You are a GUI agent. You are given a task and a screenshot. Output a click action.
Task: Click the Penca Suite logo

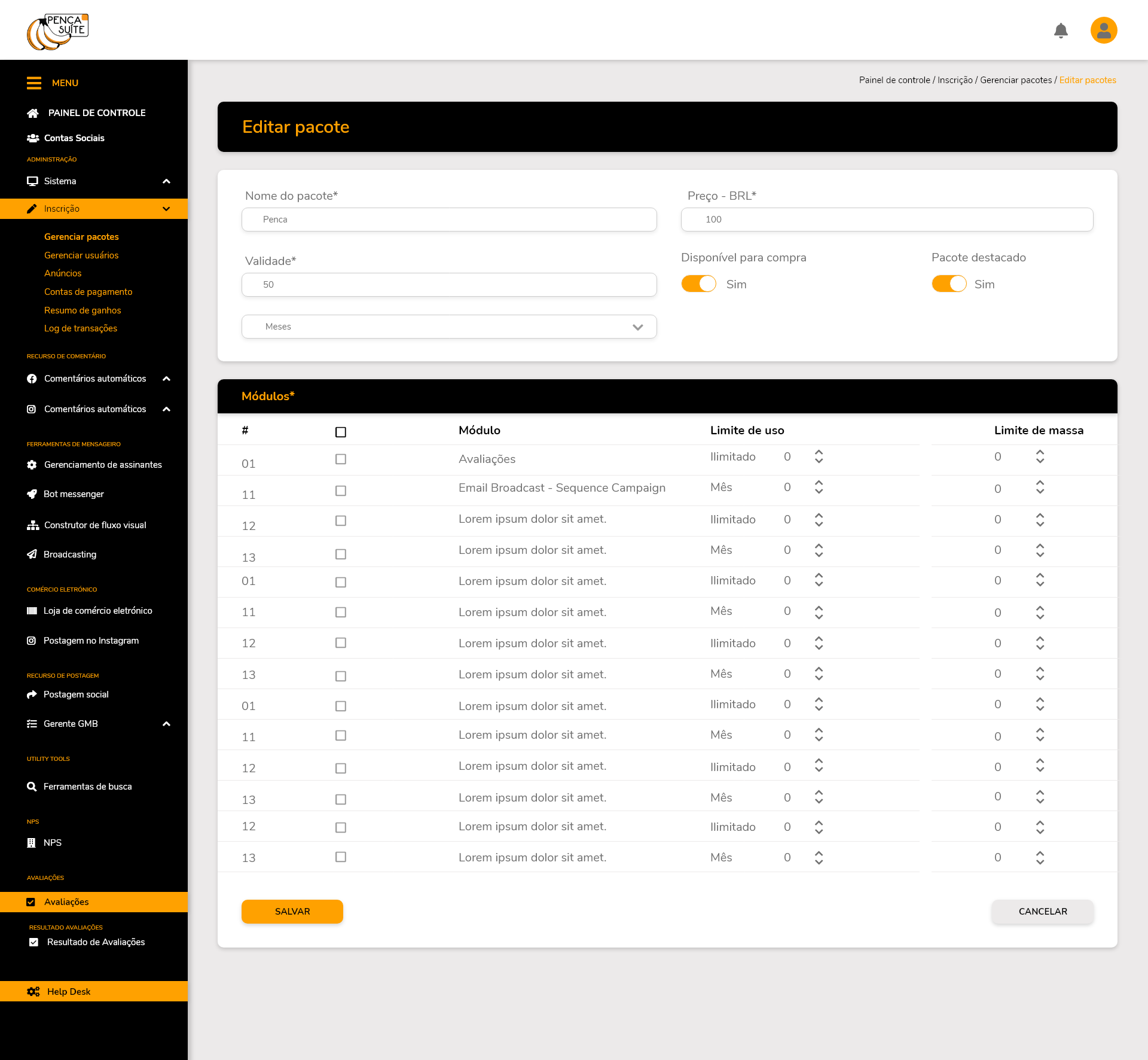click(57, 32)
